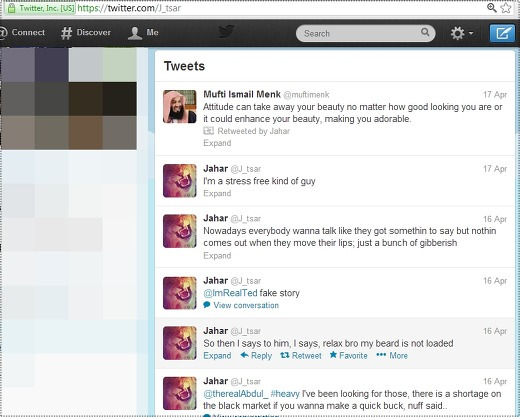Viewport: 520px width, 417px height.
Task: Open 16 Apr timestamp of black market tweet
Action: click(x=495, y=381)
